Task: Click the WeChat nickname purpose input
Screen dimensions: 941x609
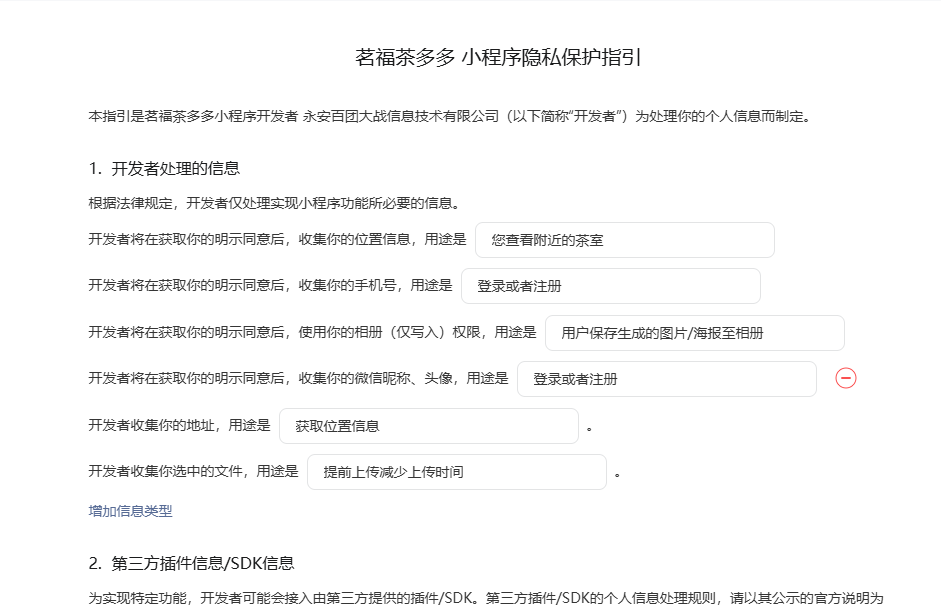Action: (x=667, y=379)
